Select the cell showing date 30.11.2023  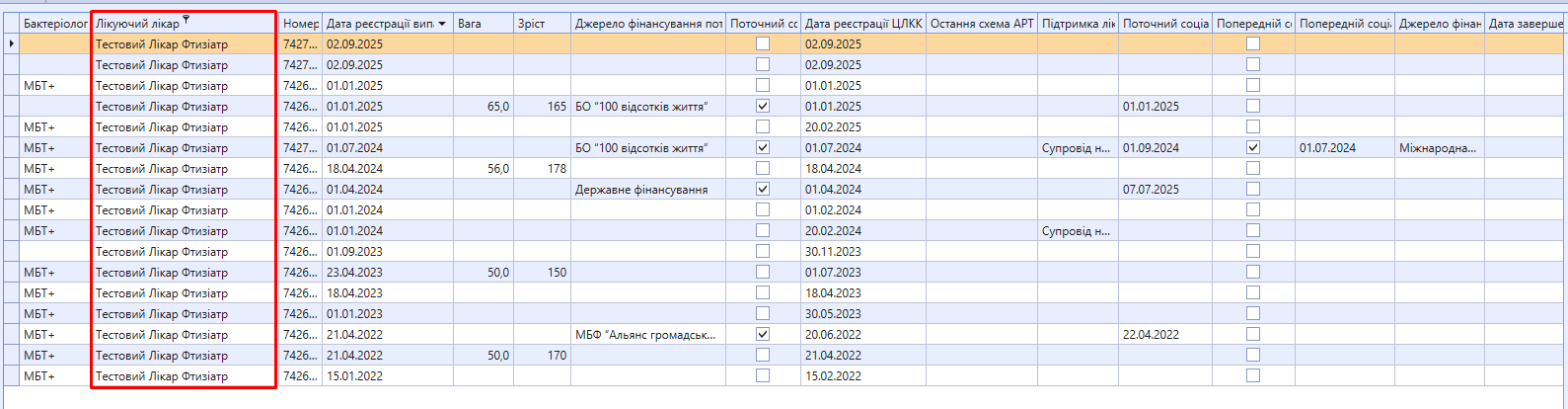click(861, 252)
